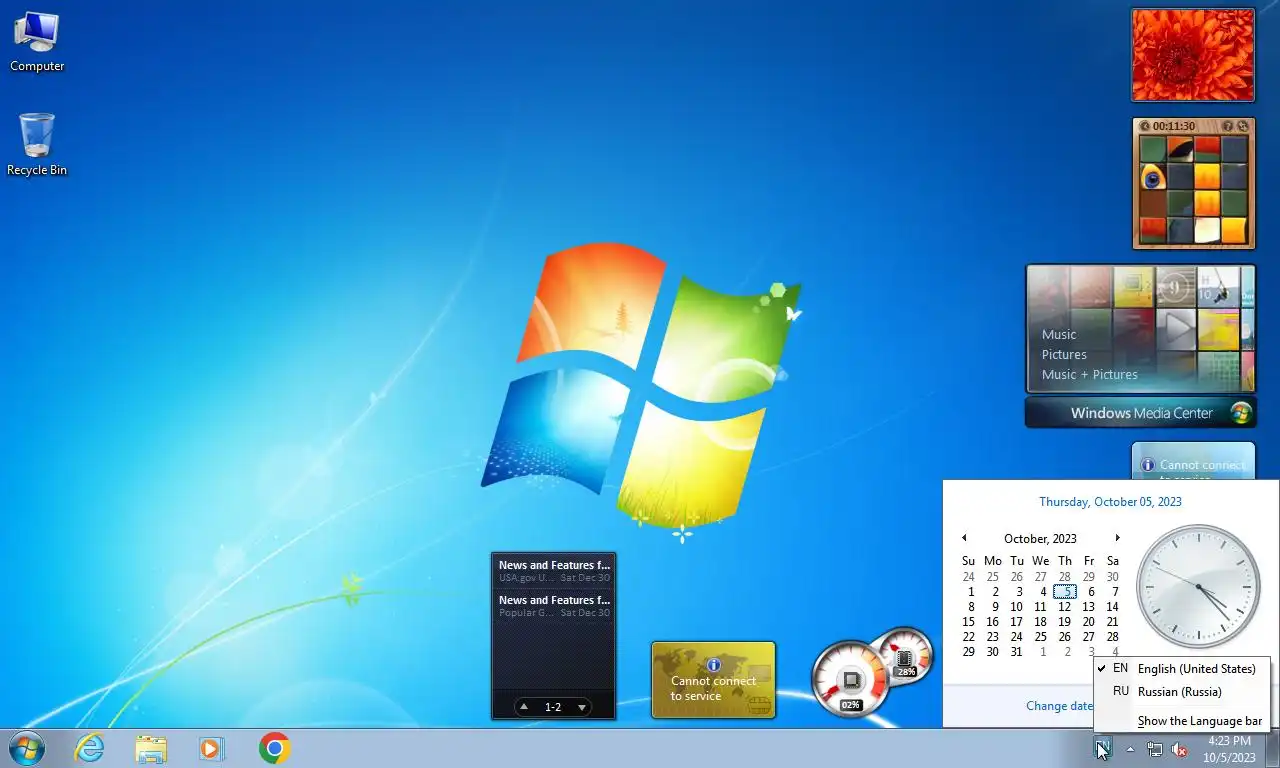
Task: Open Windows Explorer folder on taskbar
Action: click(151, 748)
